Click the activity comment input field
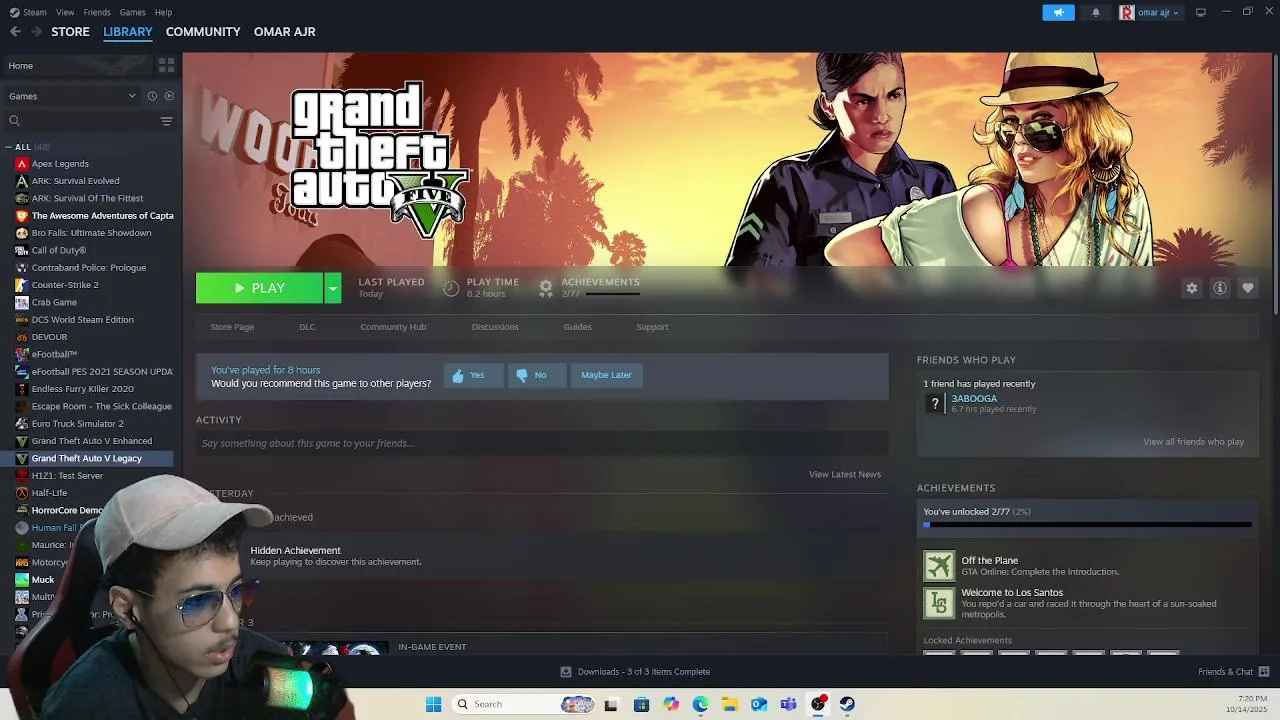The width and height of the screenshot is (1280, 720). click(x=542, y=443)
